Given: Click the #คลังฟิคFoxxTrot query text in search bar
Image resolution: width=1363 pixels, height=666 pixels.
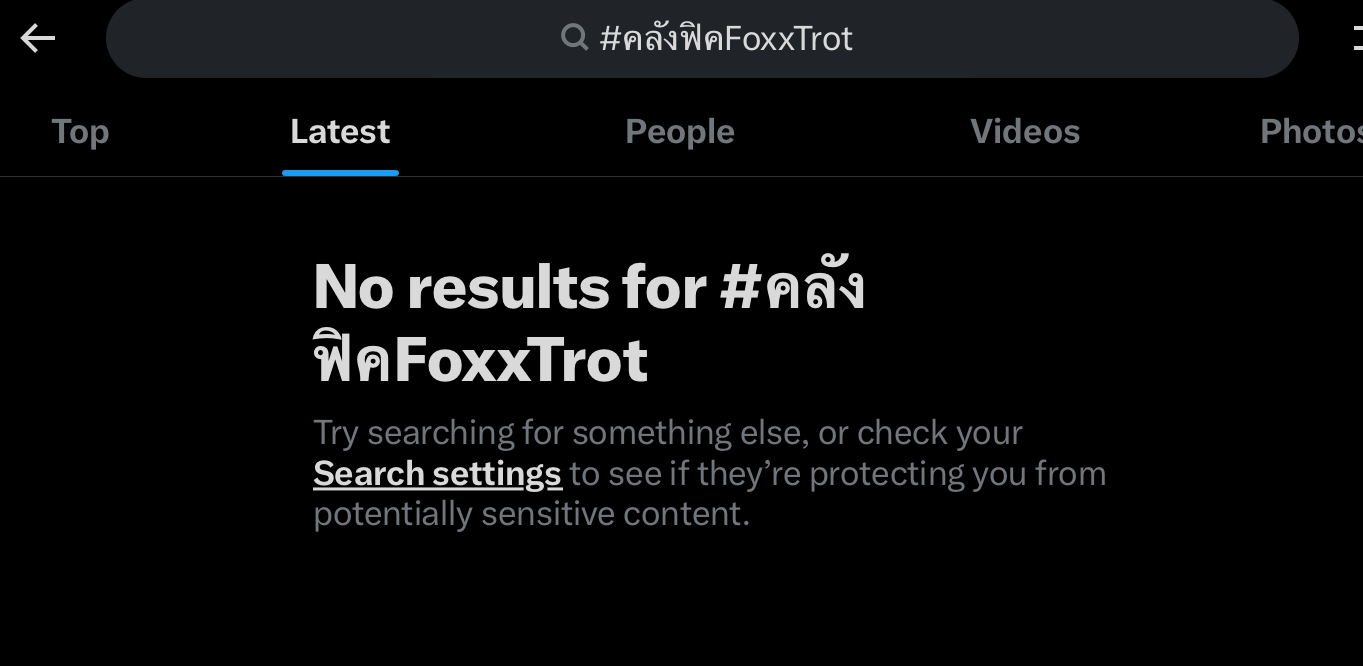Looking at the screenshot, I should 726,39.
